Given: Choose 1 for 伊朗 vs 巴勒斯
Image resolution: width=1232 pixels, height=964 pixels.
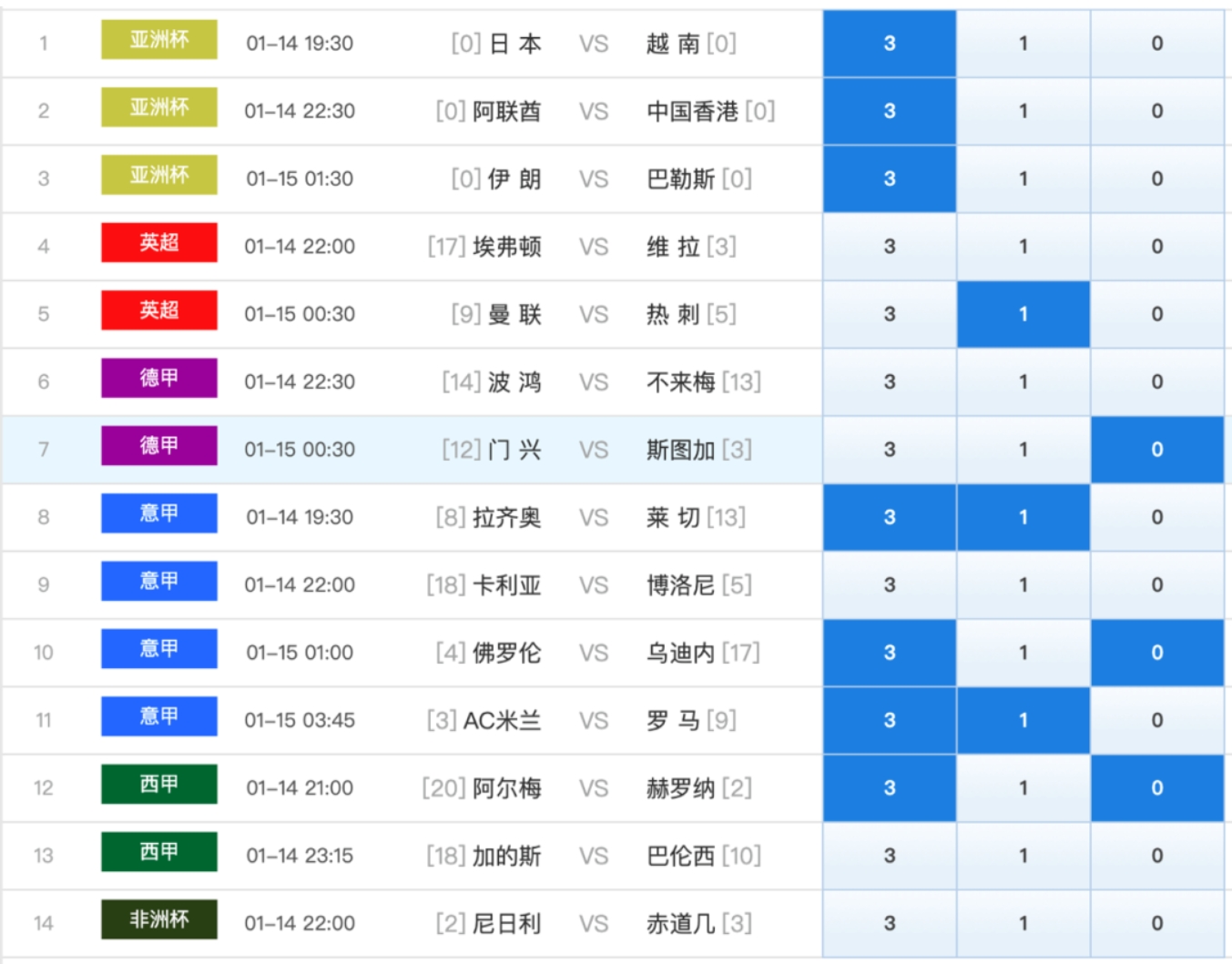Looking at the screenshot, I should pos(1023,178).
